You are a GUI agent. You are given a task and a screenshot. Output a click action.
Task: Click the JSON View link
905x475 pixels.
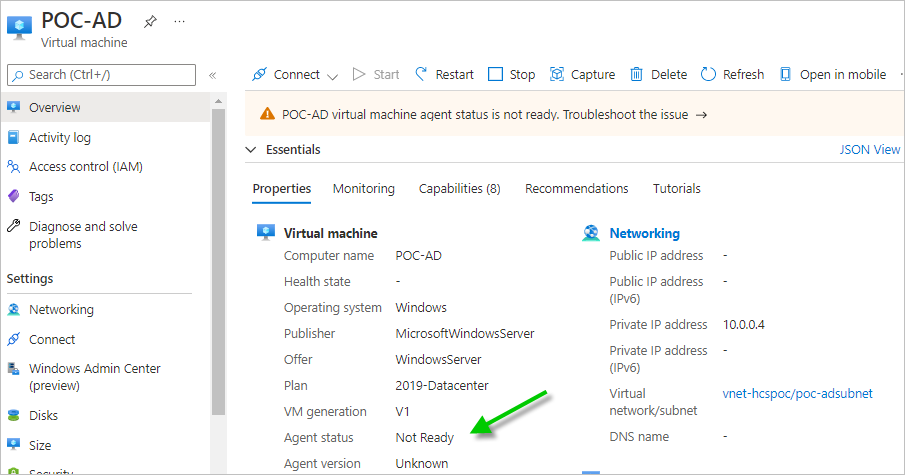pos(869,149)
